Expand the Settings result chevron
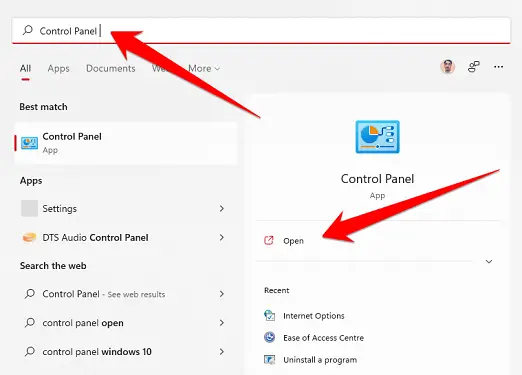 (222, 209)
